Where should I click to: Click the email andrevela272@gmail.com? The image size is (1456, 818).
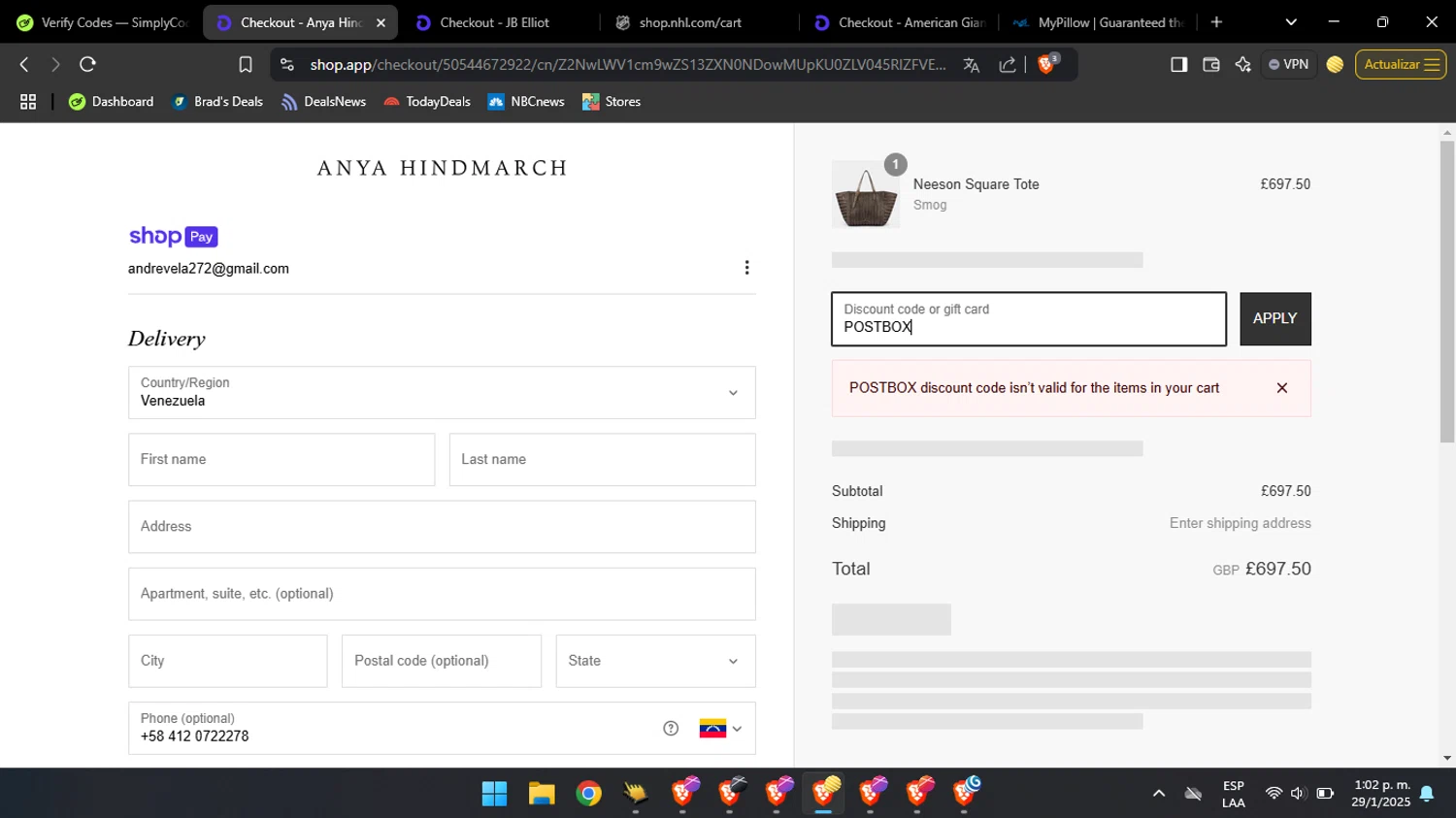pyautogui.click(x=209, y=269)
